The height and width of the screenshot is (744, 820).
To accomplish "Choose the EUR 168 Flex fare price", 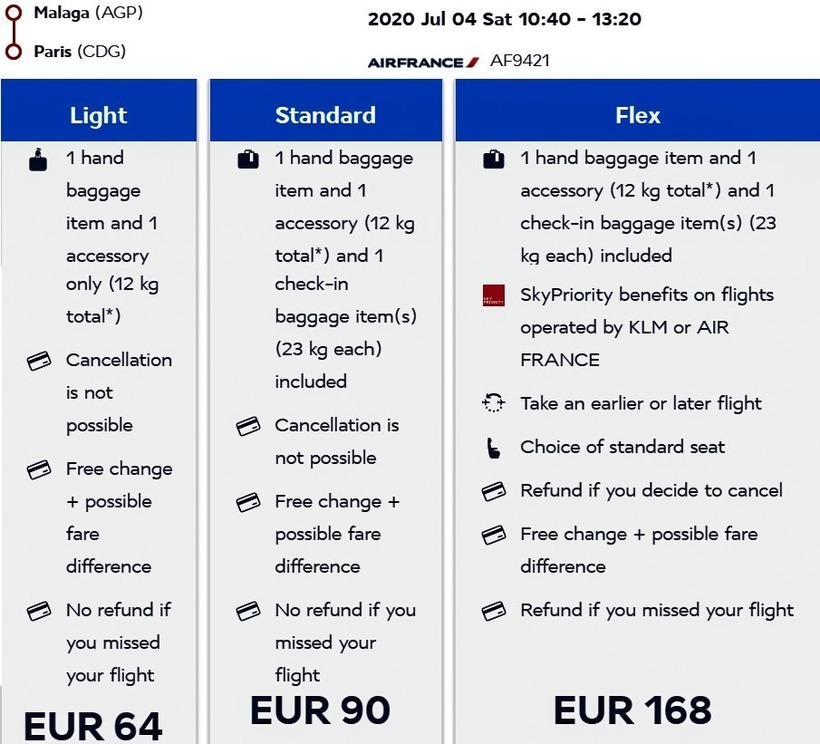I will (x=632, y=710).
